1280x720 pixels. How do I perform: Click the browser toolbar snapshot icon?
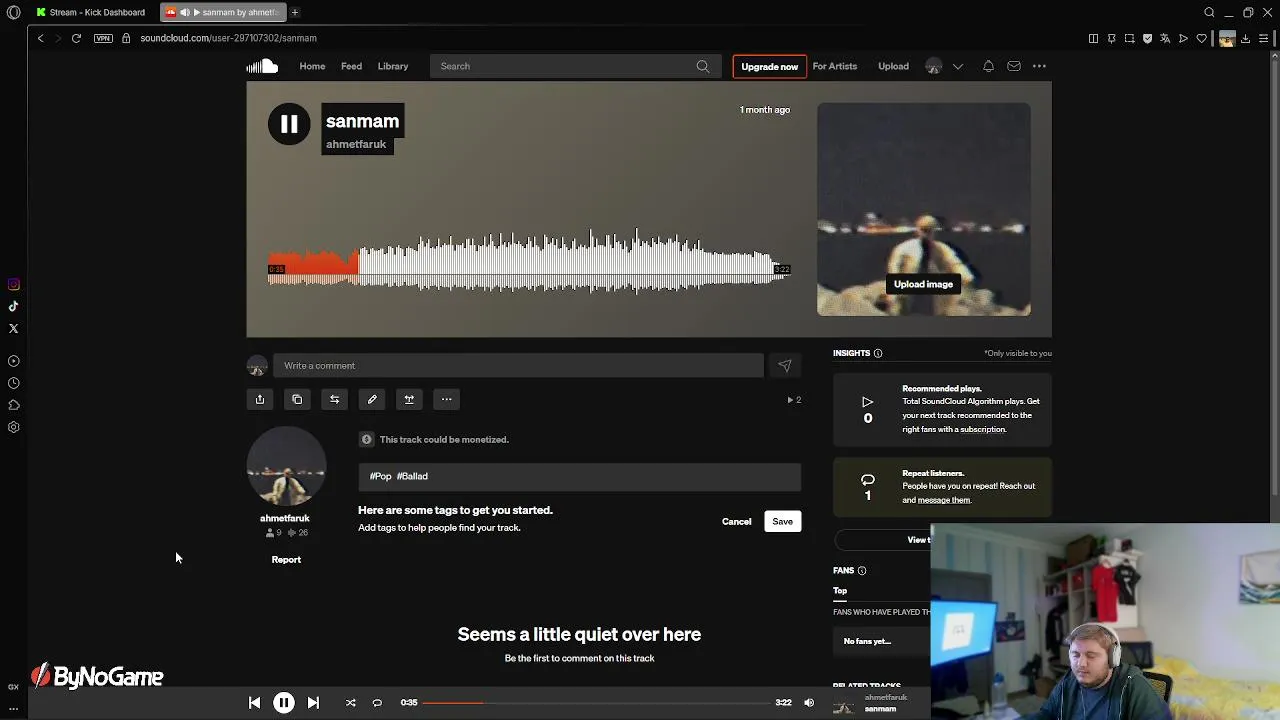point(1129,38)
